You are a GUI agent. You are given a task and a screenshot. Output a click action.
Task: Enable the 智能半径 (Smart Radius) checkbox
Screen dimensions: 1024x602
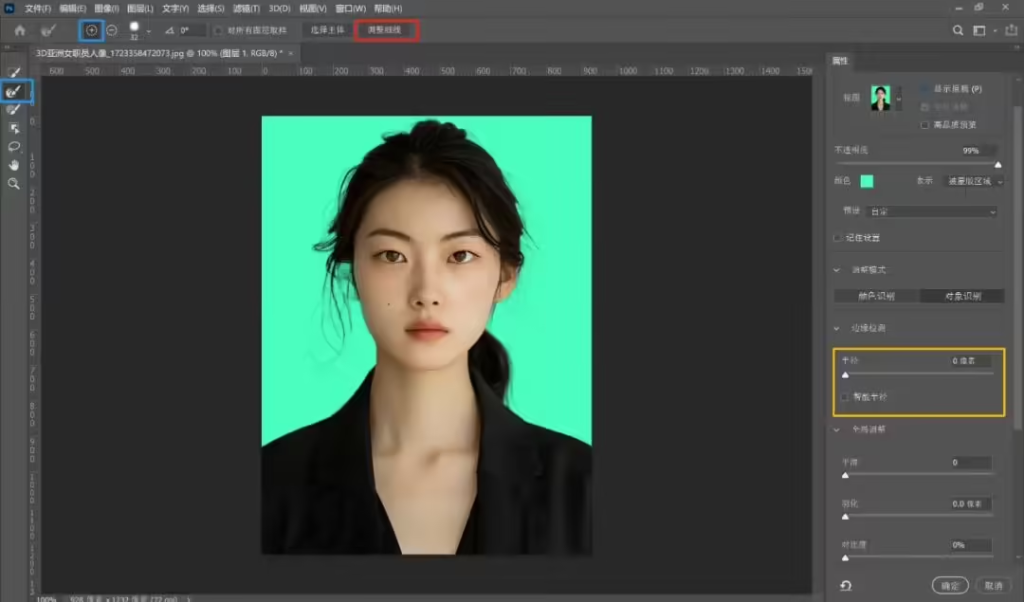coord(845,397)
